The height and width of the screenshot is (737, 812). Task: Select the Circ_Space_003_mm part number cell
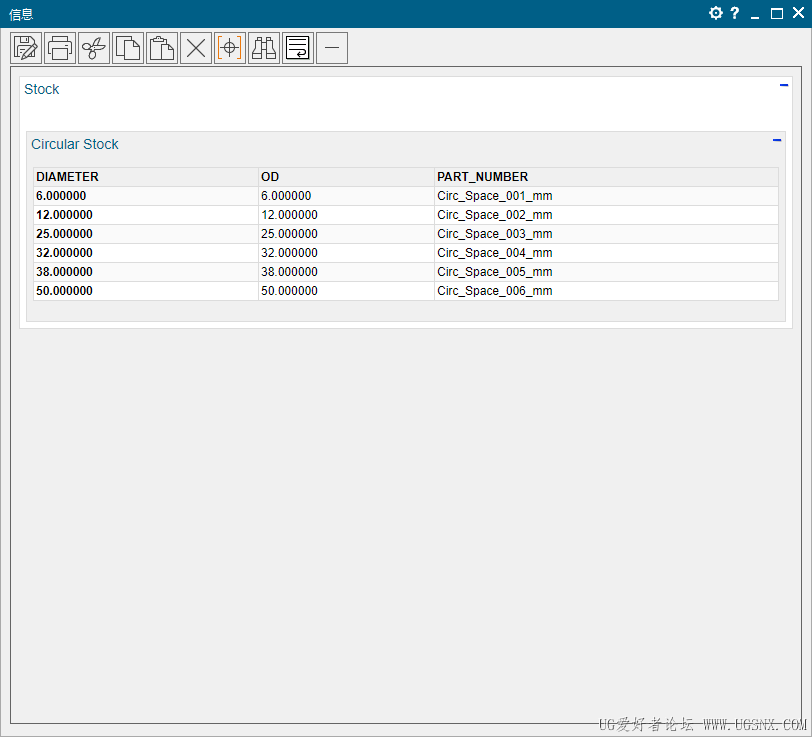click(494, 234)
